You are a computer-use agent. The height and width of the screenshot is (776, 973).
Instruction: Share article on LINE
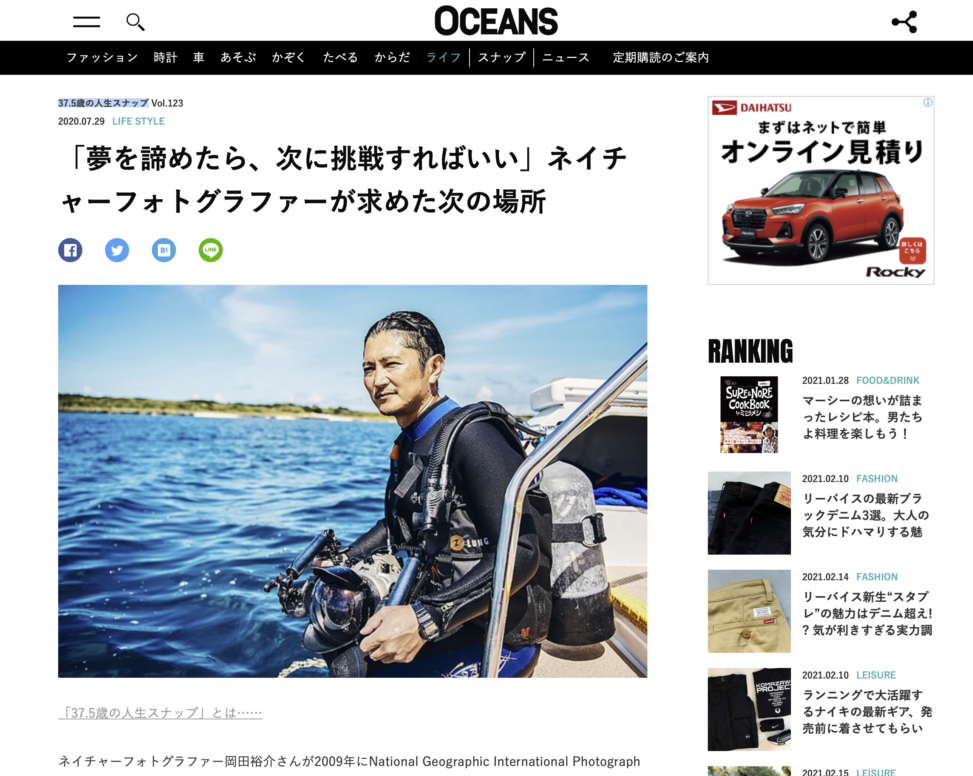tap(210, 250)
